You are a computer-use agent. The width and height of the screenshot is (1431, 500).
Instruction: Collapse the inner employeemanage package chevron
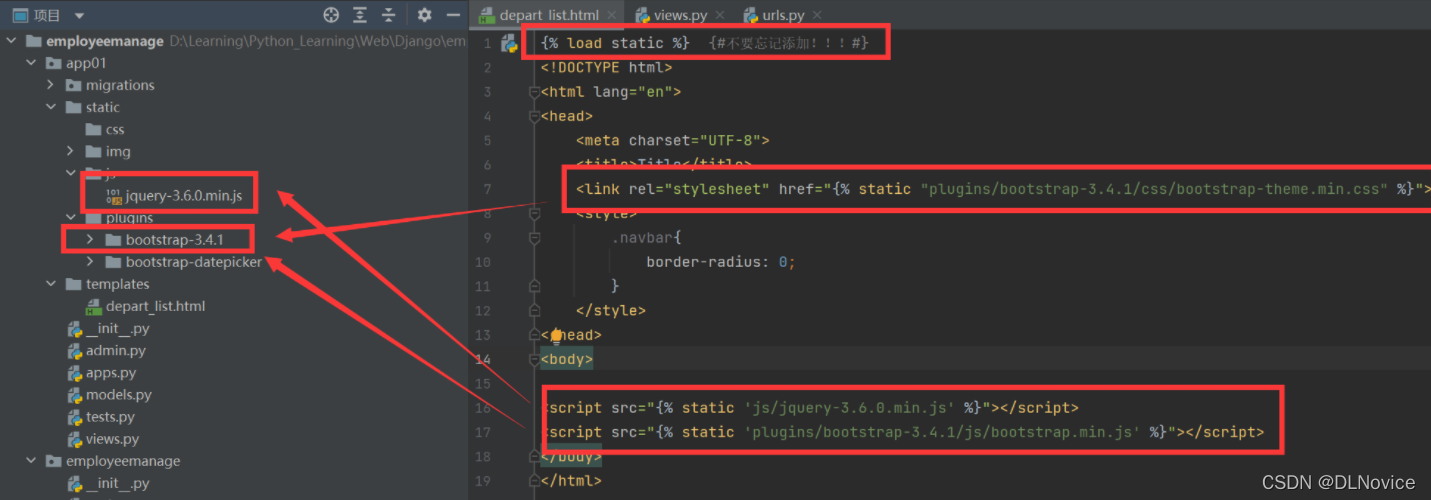coord(31,461)
